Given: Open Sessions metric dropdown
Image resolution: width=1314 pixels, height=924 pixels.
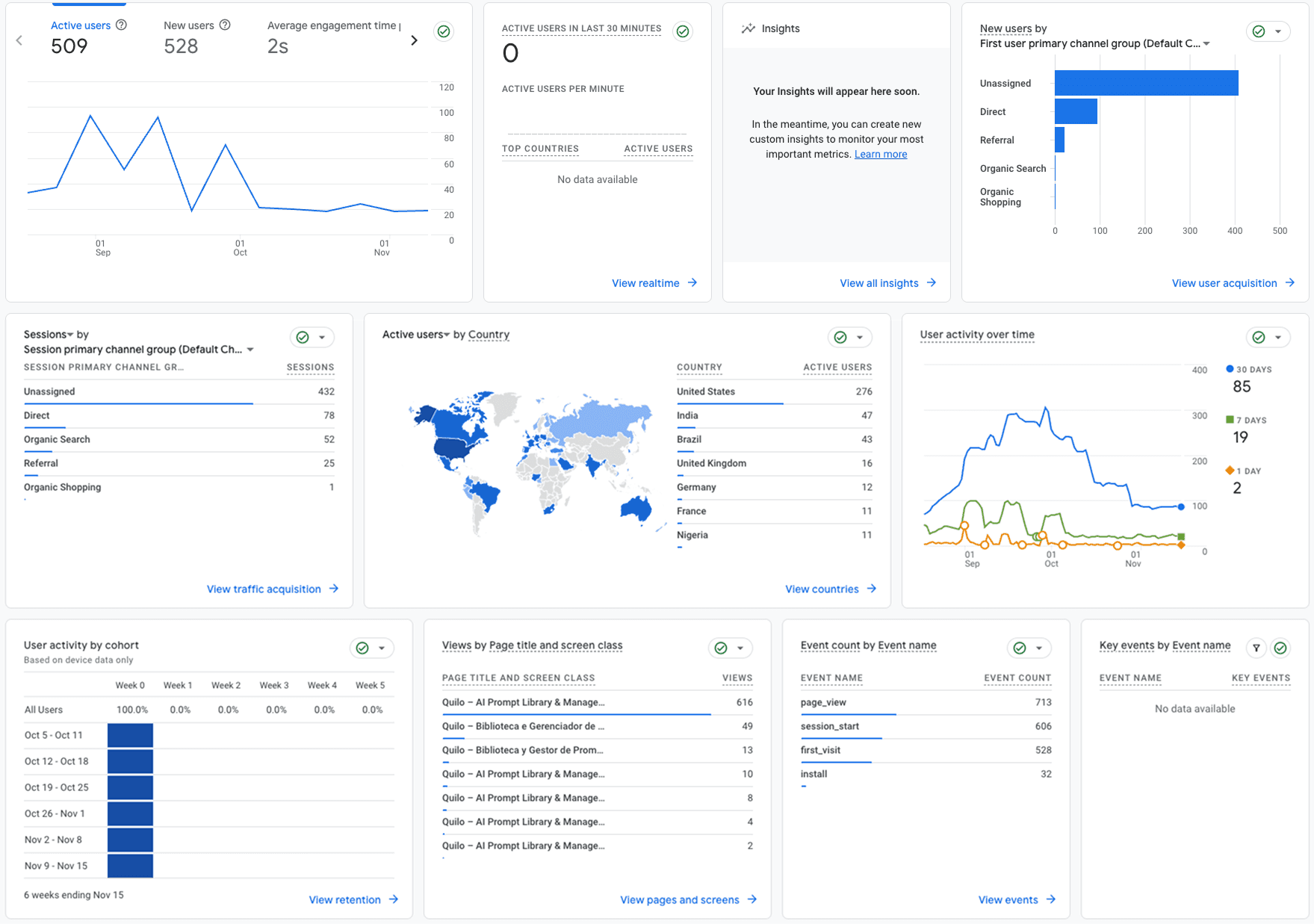Looking at the screenshot, I should 70,335.
